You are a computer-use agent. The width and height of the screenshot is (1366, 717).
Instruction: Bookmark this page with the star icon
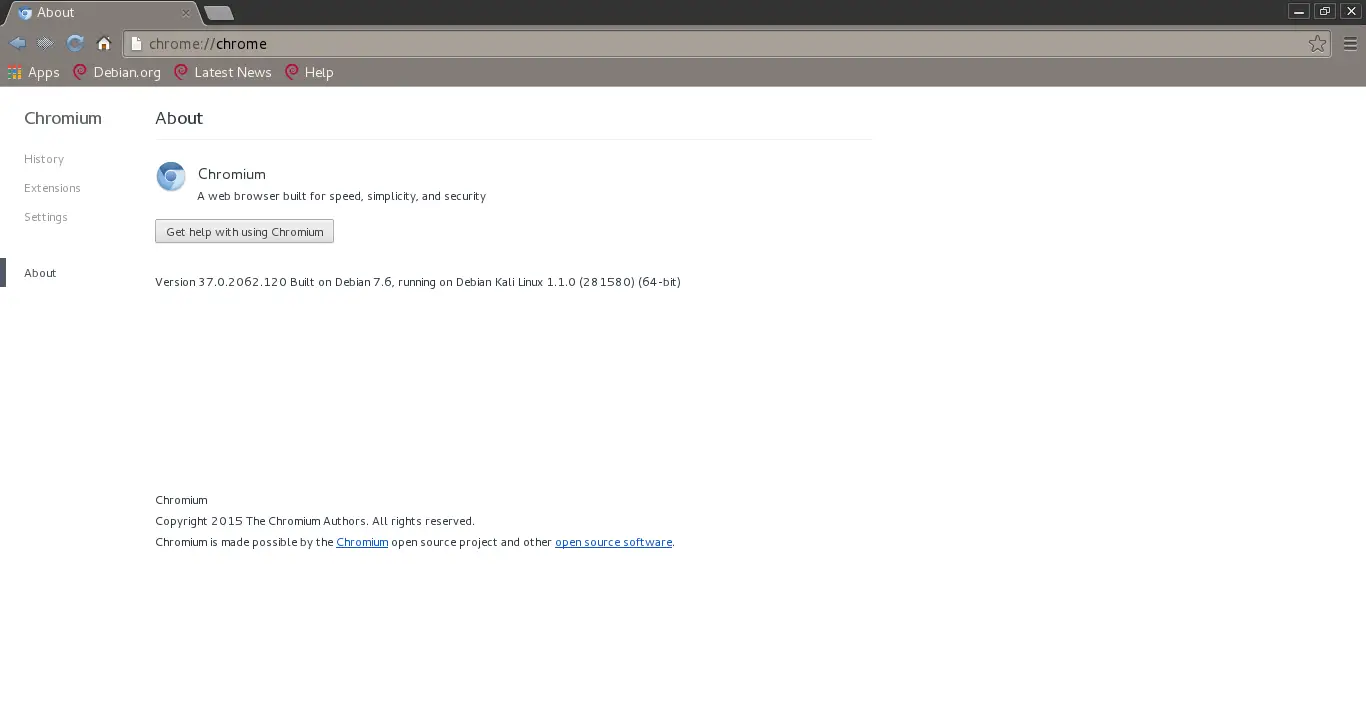(1317, 43)
